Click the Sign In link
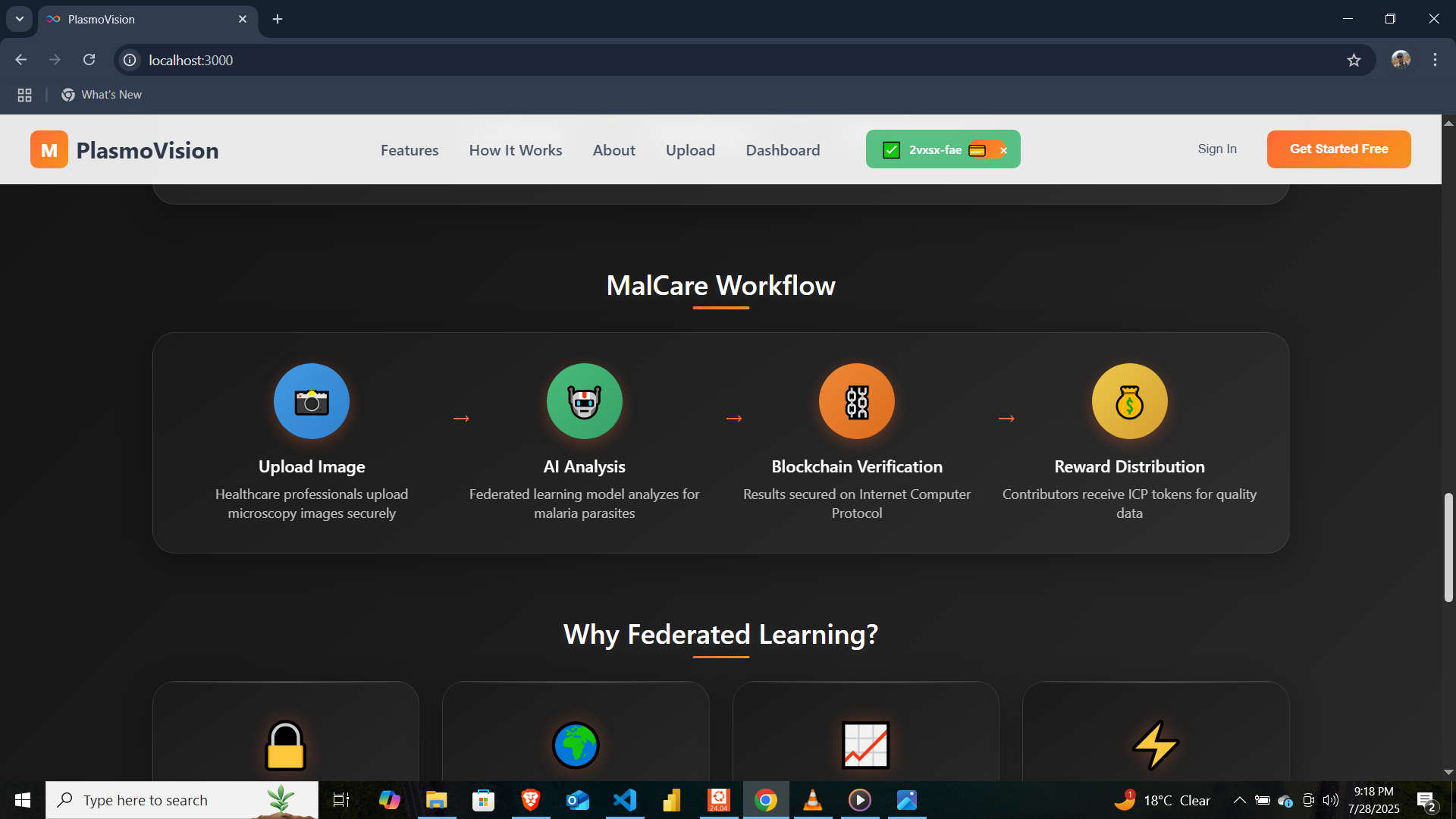 tap(1217, 149)
